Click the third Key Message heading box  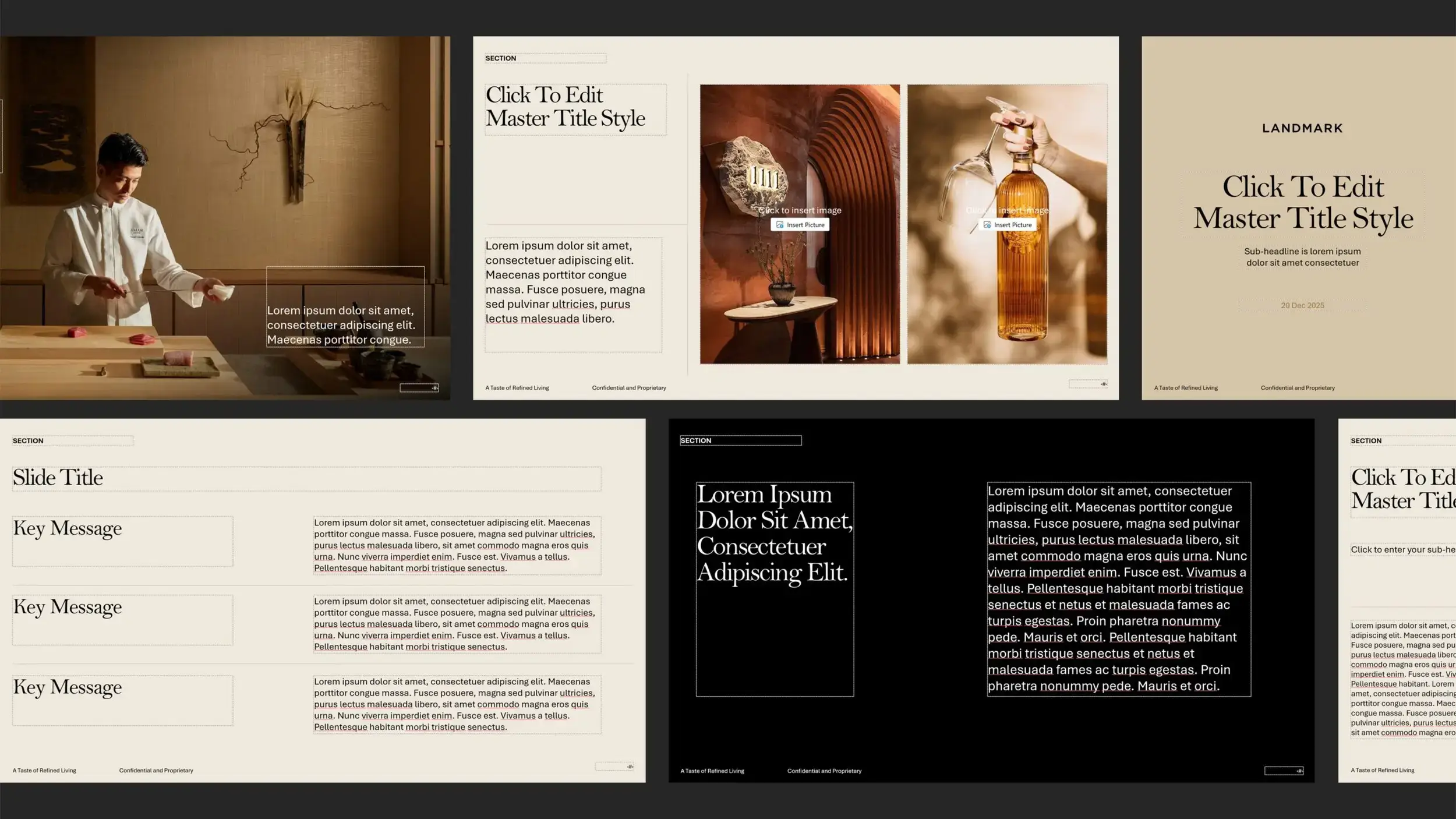click(122, 700)
